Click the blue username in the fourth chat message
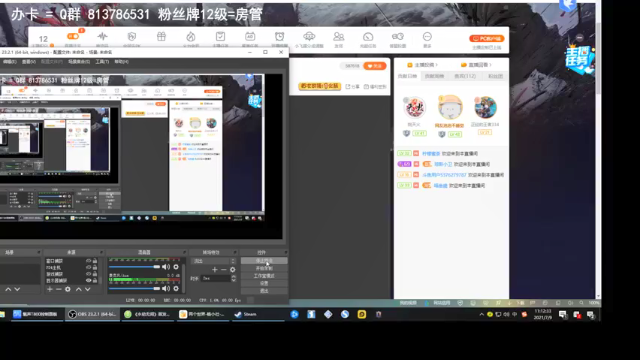This screenshot has width=640, height=360. (440, 186)
